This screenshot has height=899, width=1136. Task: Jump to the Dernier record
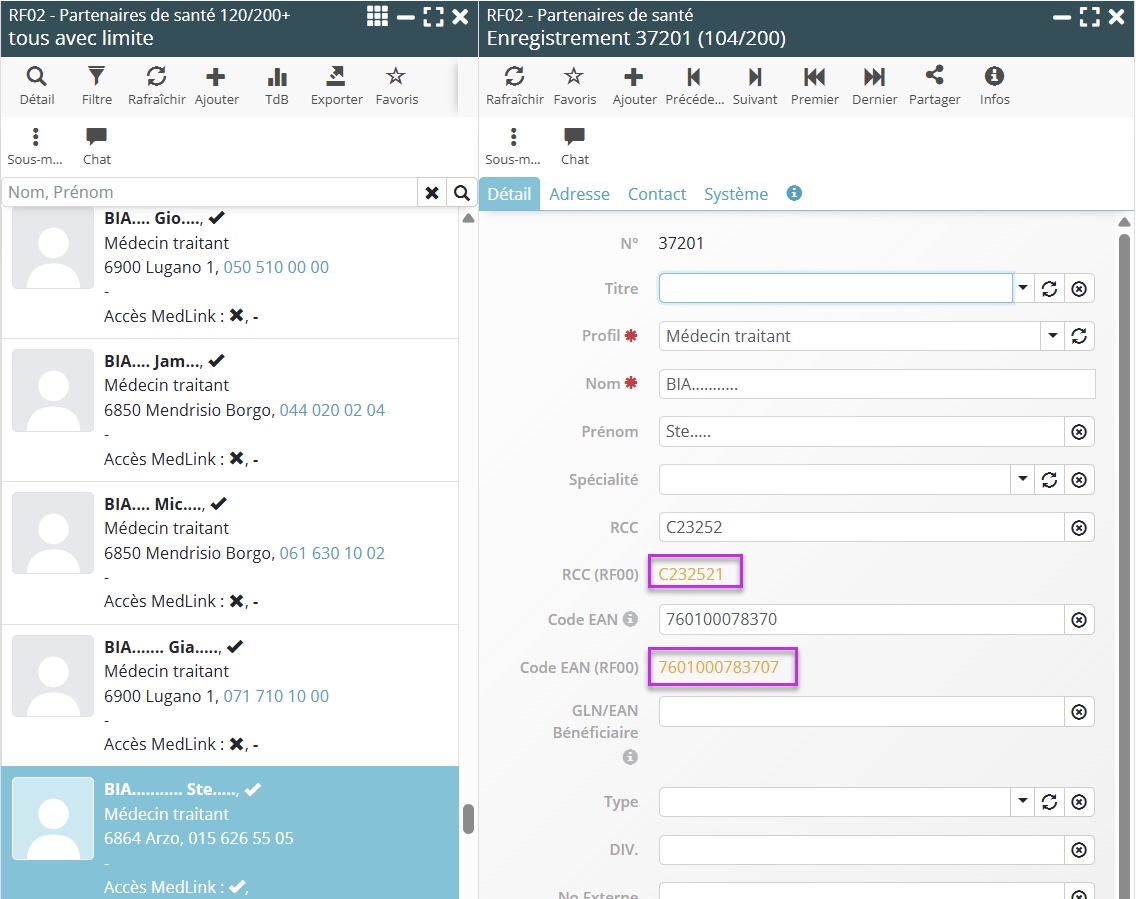click(x=874, y=85)
